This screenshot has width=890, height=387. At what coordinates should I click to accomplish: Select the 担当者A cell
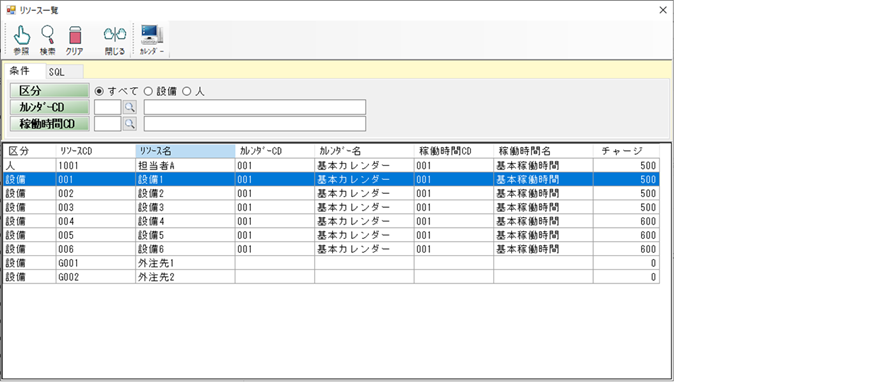(185, 165)
